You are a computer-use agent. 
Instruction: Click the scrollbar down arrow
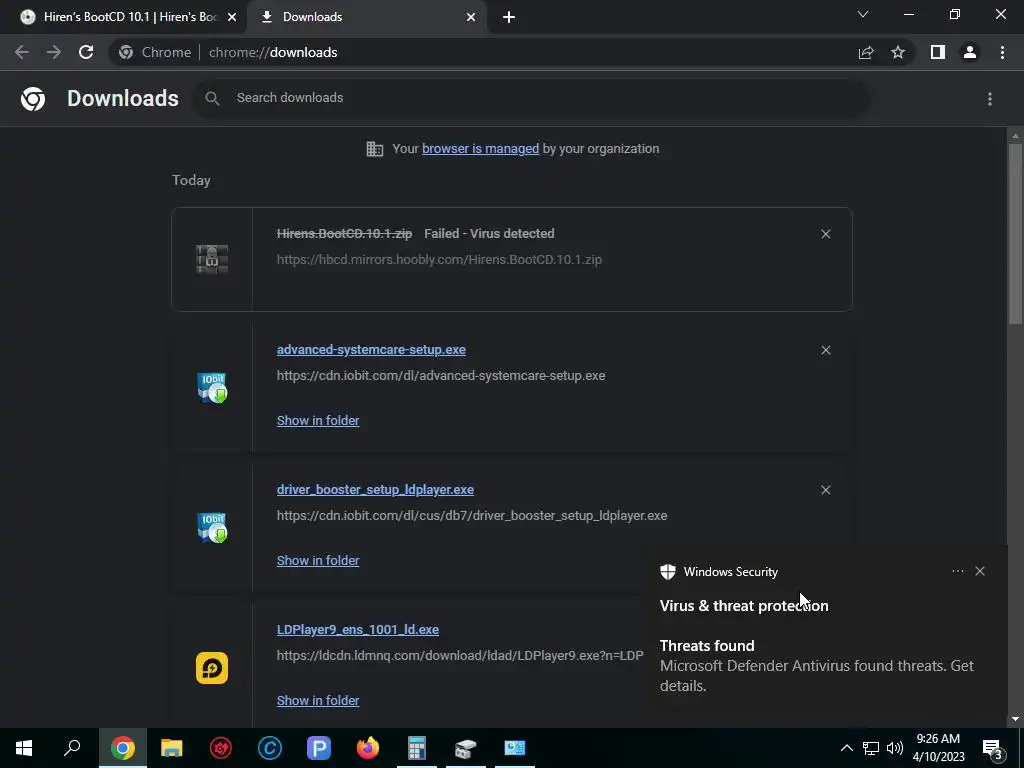tap(1015, 719)
